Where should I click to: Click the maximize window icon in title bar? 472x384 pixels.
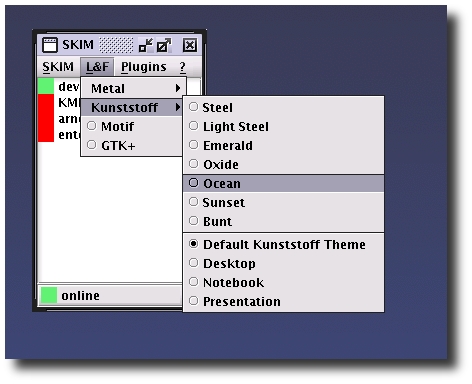tap(164, 45)
